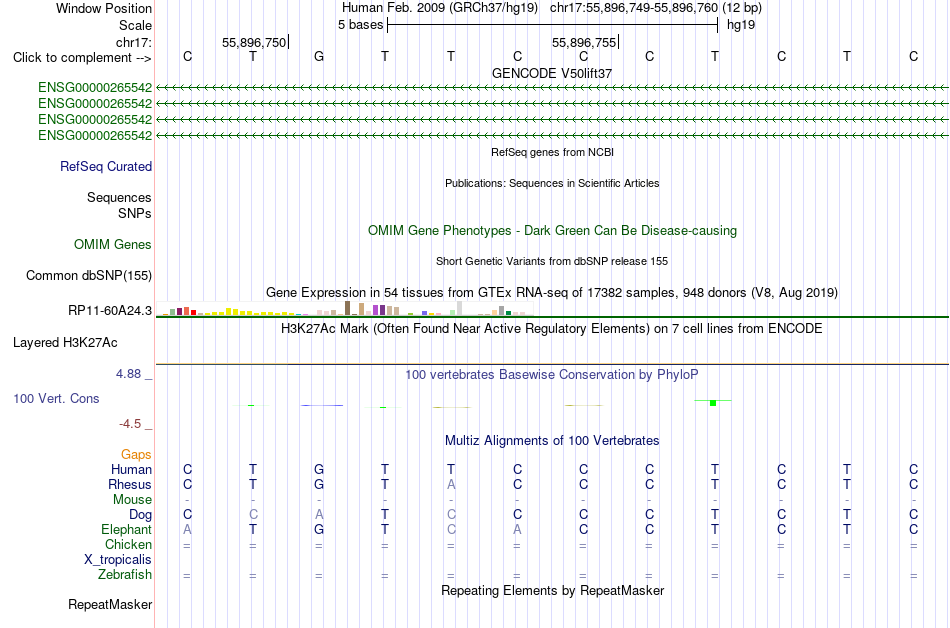This screenshot has width=950, height=628.
Task: Click '100 vertebrates Basewise Conservation by PhyloP' title
Action: pyautogui.click(x=552, y=375)
